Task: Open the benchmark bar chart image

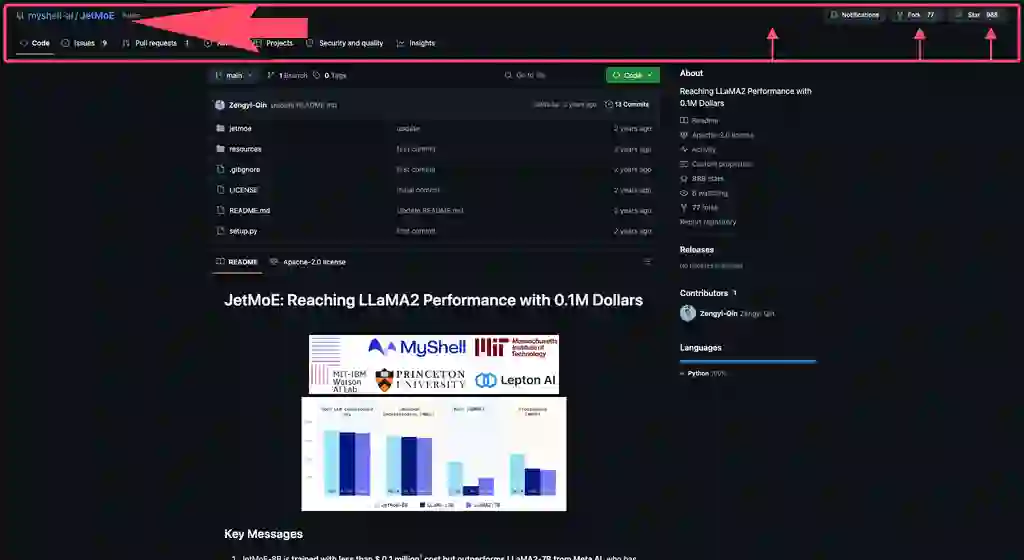Action: [x=434, y=454]
